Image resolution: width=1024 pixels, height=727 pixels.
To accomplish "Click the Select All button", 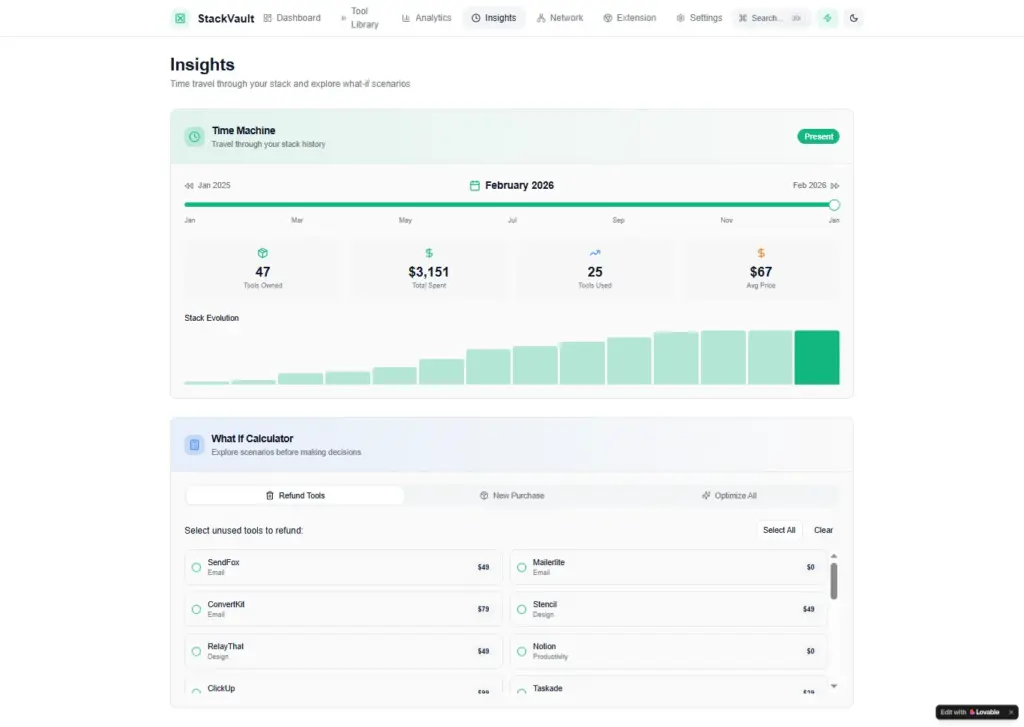I will pos(779,530).
